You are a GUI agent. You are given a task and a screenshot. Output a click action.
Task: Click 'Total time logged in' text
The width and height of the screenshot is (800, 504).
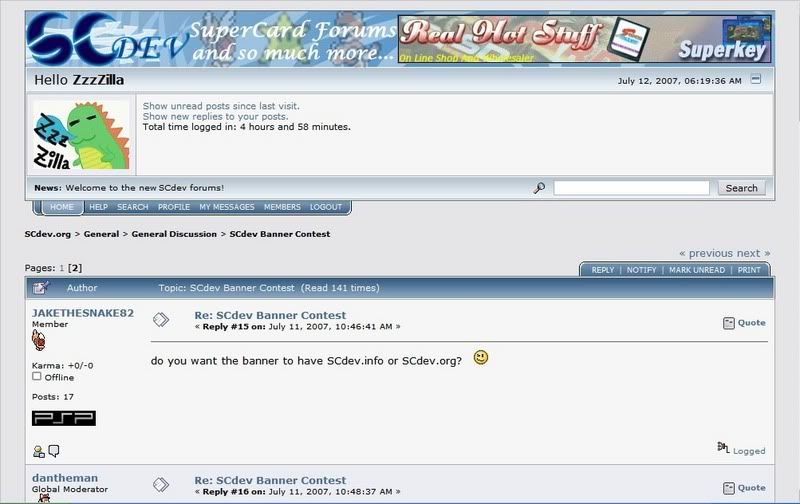pos(246,127)
